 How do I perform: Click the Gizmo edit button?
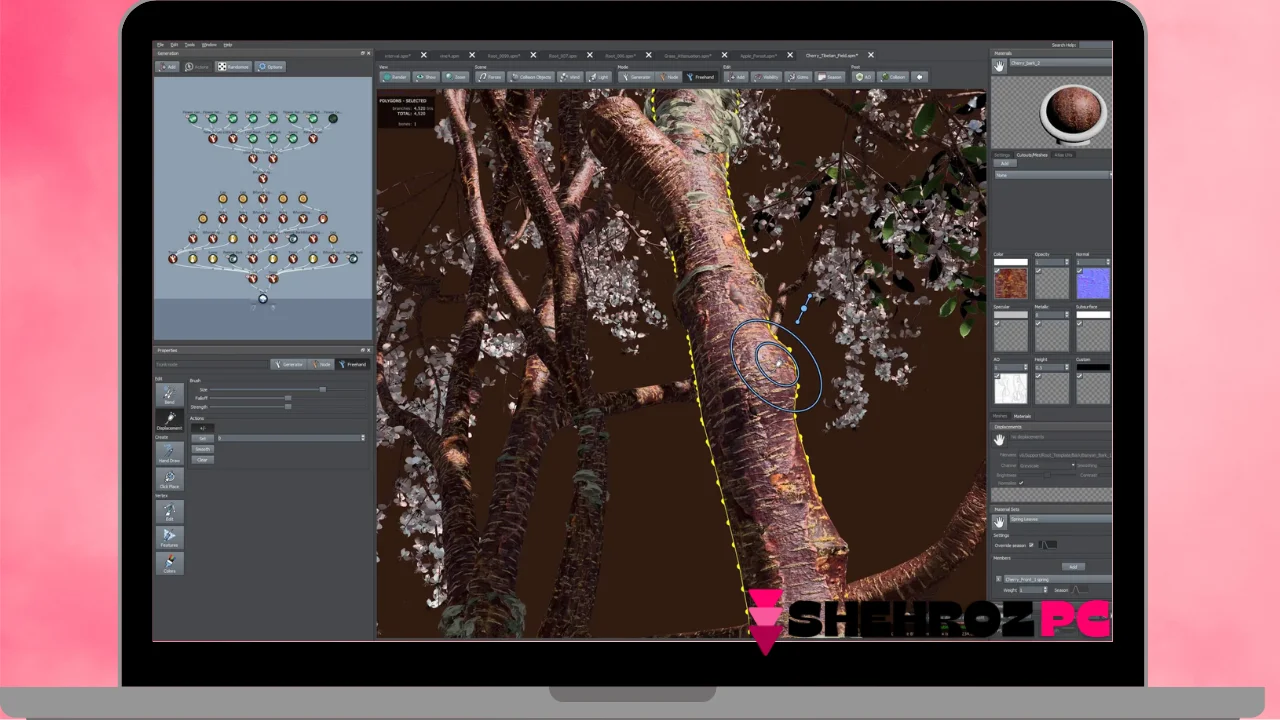(798, 76)
